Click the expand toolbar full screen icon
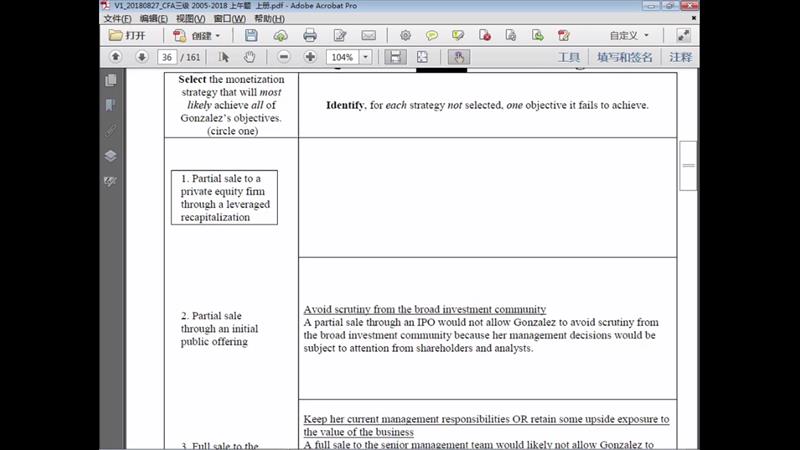This screenshot has width=800, height=450. coord(683,35)
